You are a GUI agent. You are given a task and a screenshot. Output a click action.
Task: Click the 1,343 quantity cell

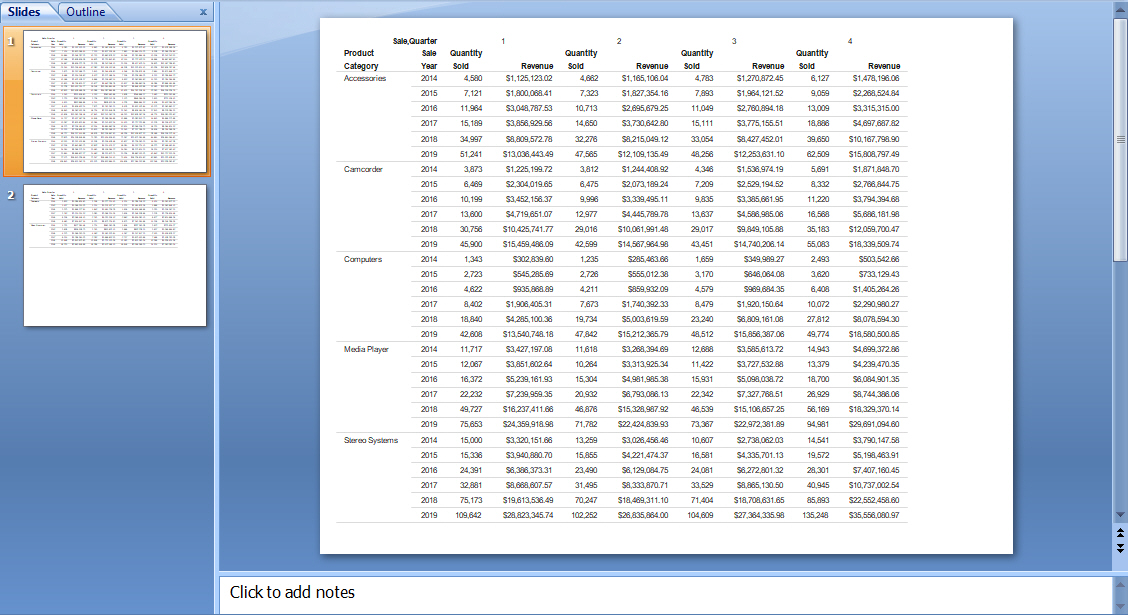click(473, 259)
